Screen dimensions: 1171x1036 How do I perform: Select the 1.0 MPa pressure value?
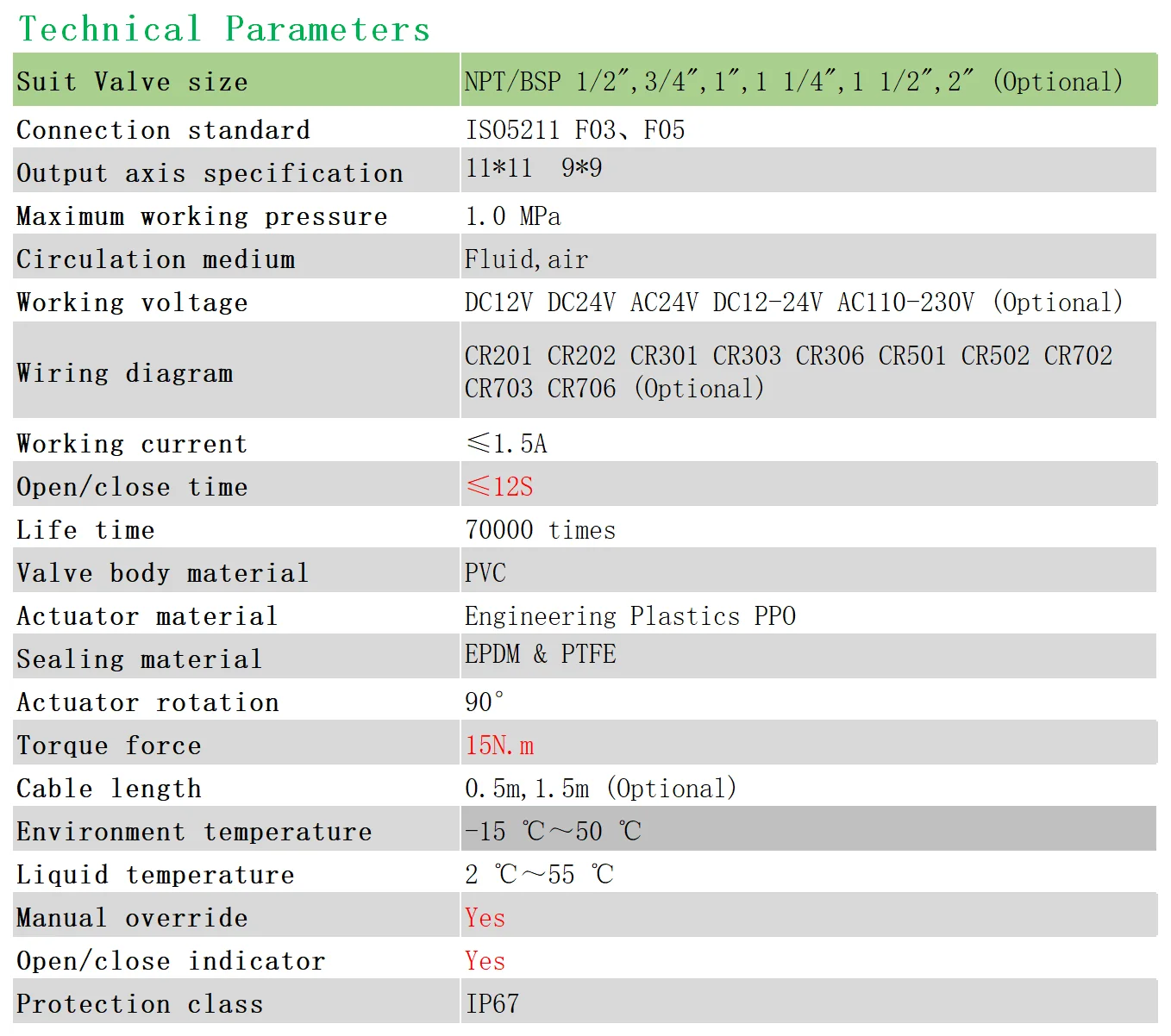tap(512, 216)
